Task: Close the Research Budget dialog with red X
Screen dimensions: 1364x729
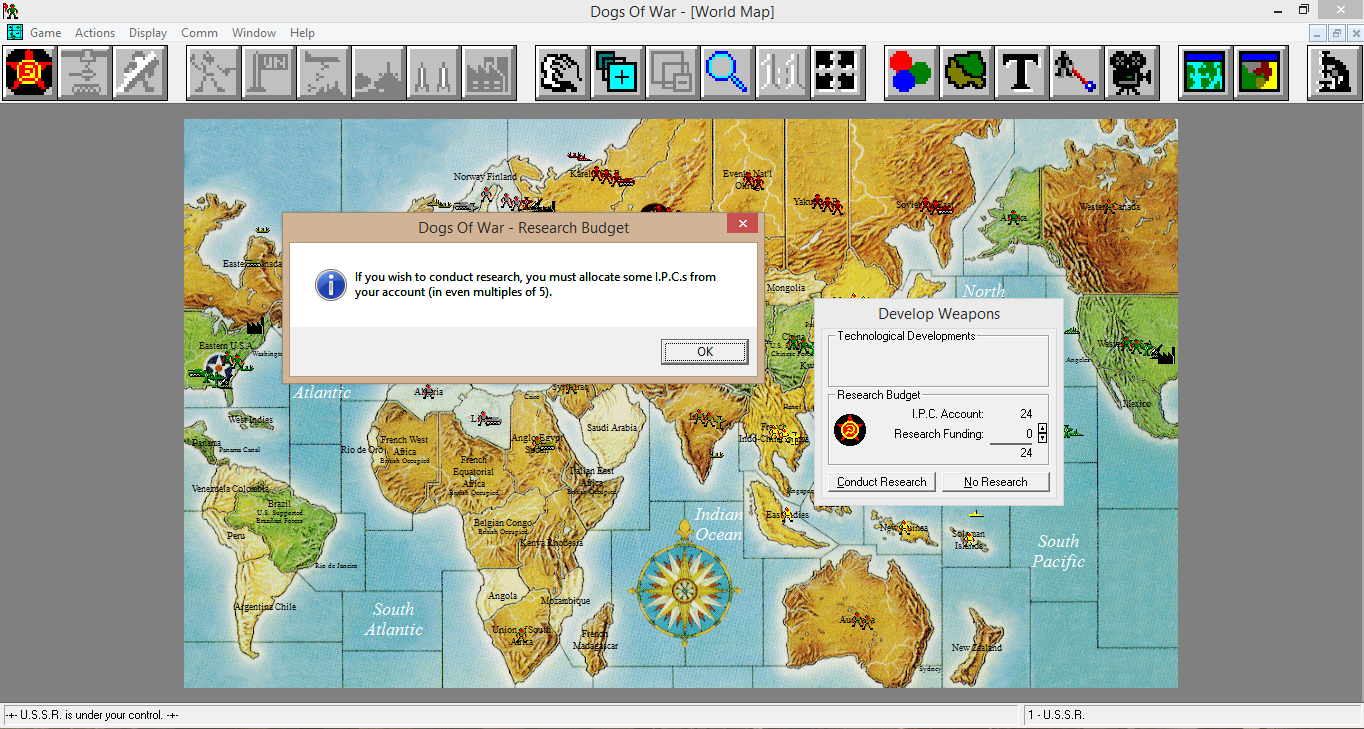Action: 742,224
